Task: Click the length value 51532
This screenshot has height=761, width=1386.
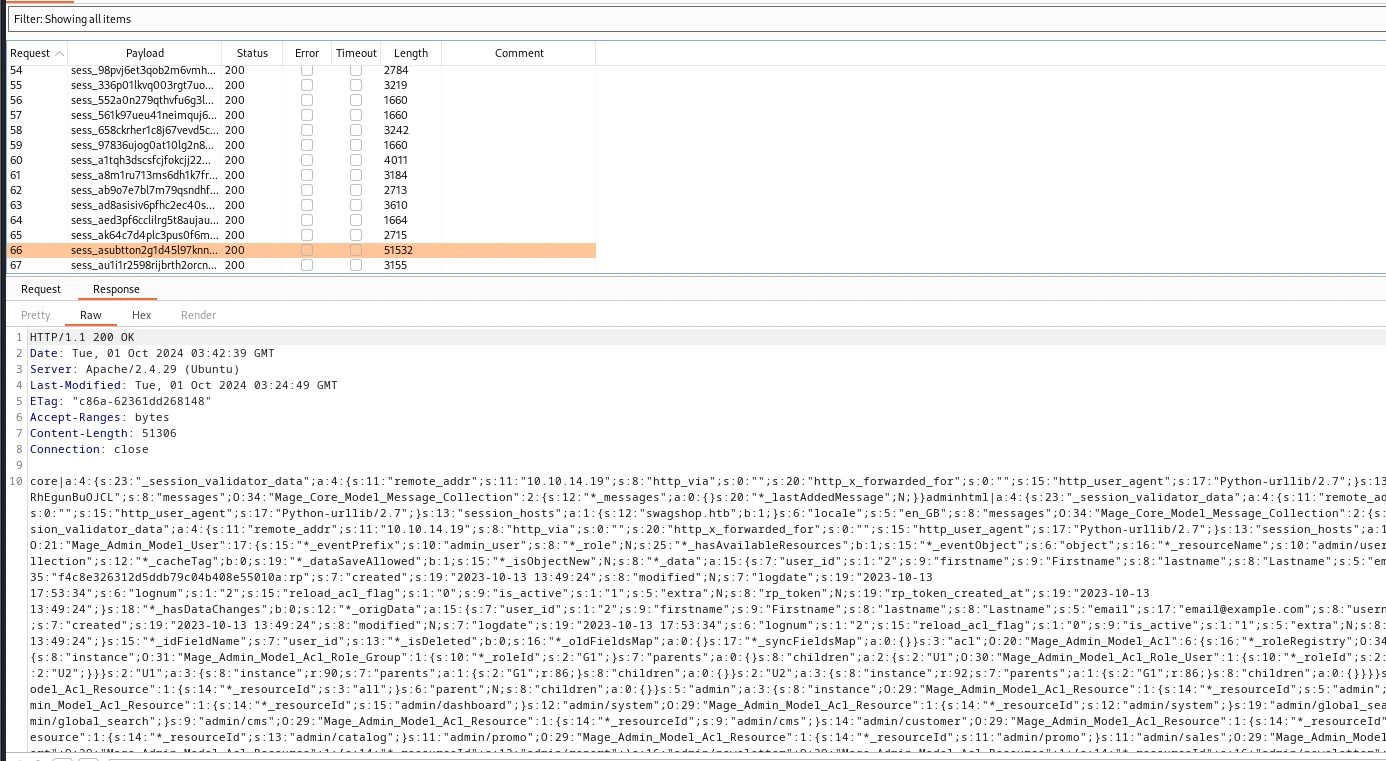Action: click(x=398, y=250)
